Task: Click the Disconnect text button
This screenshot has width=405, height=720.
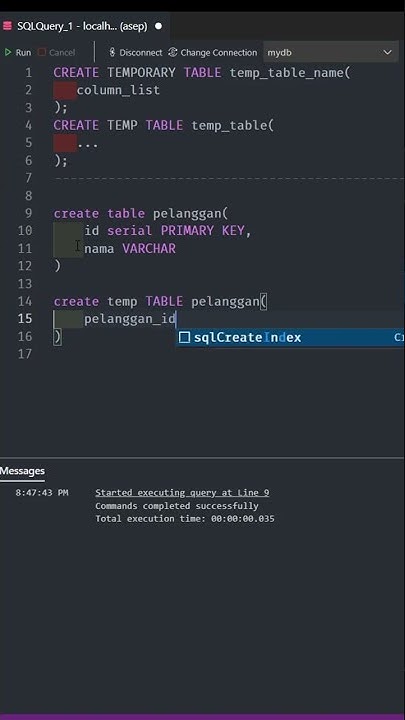Action: tap(141, 52)
